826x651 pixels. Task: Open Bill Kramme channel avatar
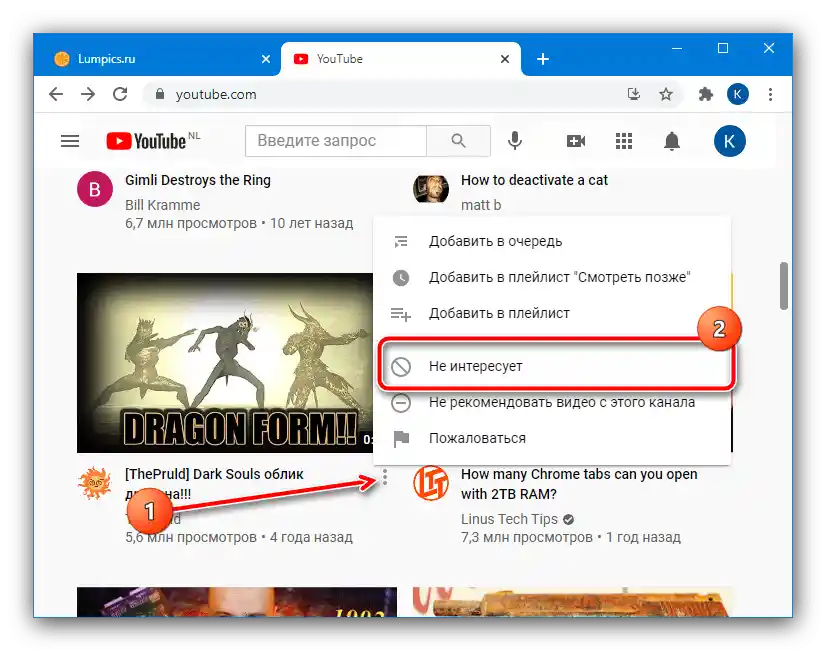(x=95, y=189)
